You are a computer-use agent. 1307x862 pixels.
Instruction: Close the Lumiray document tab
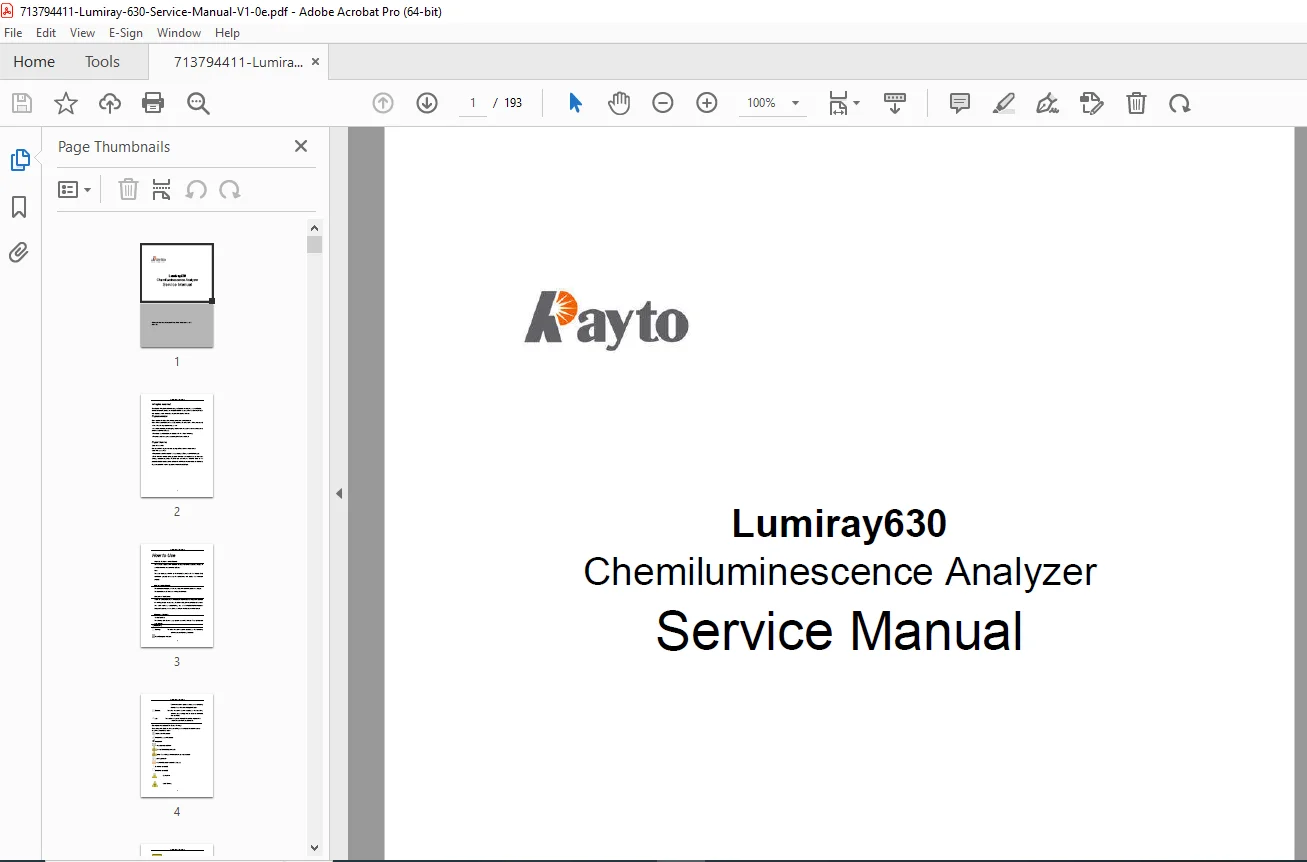point(316,62)
